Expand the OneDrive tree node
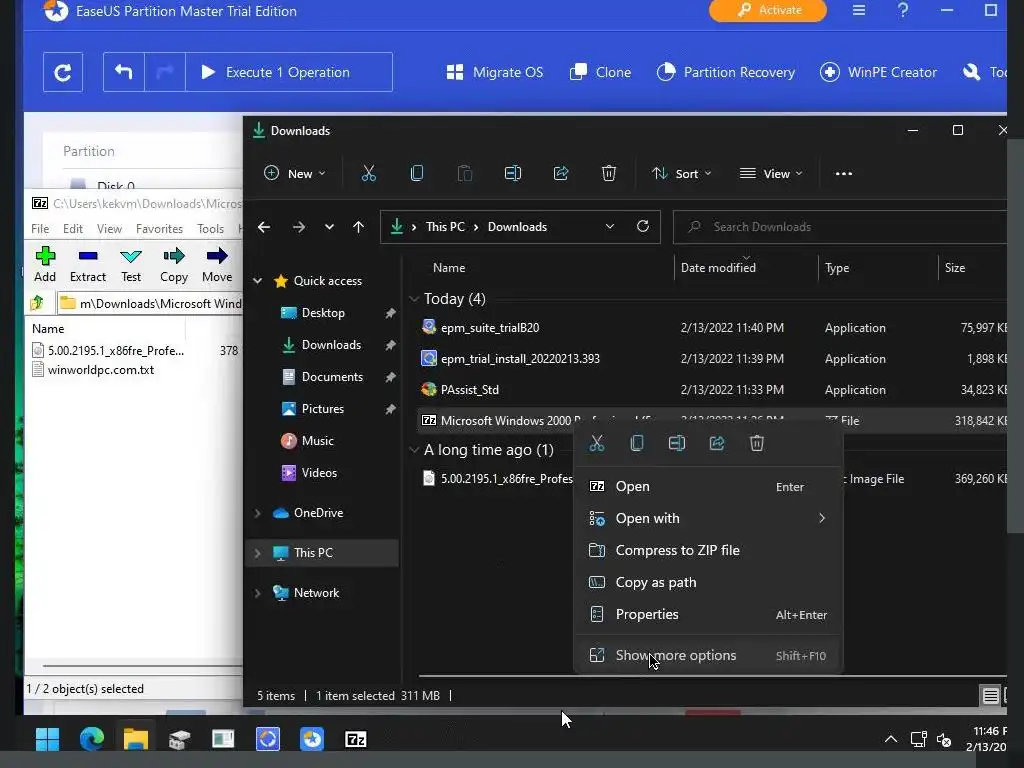The height and width of the screenshot is (768, 1024). (258, 513)
